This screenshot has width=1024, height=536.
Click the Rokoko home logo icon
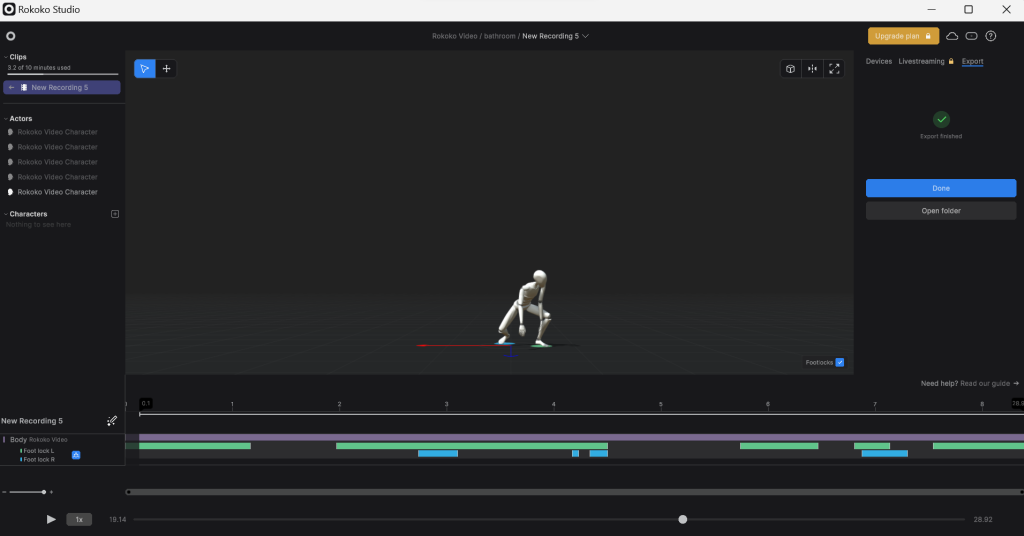point(10,36)
